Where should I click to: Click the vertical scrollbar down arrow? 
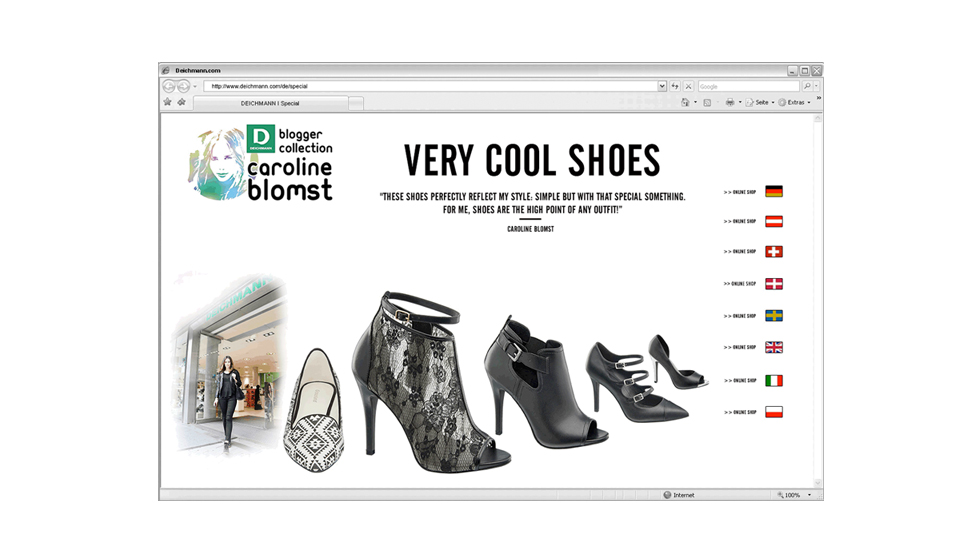point(818,483)
